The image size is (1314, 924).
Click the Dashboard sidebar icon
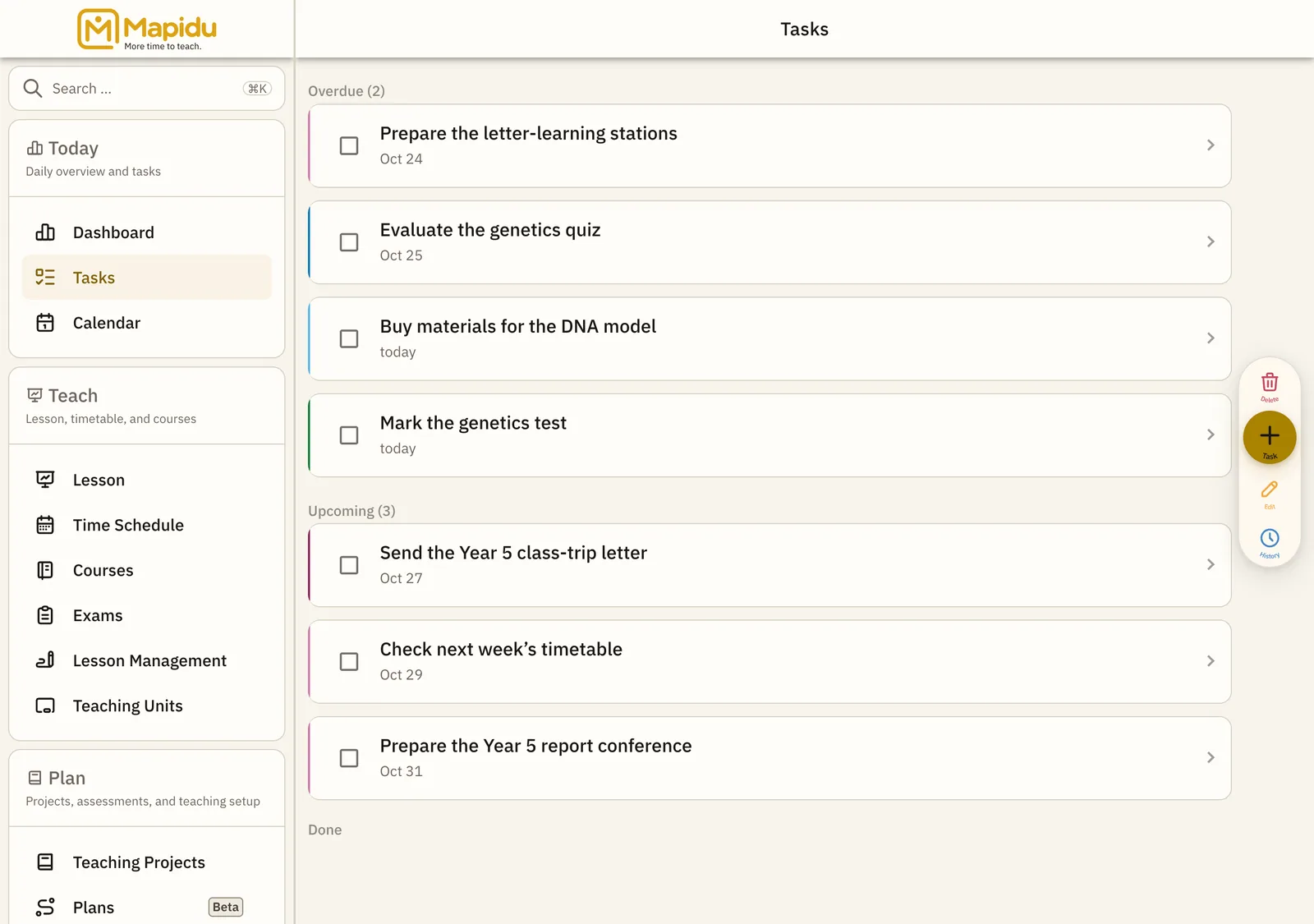click(45, 232)
